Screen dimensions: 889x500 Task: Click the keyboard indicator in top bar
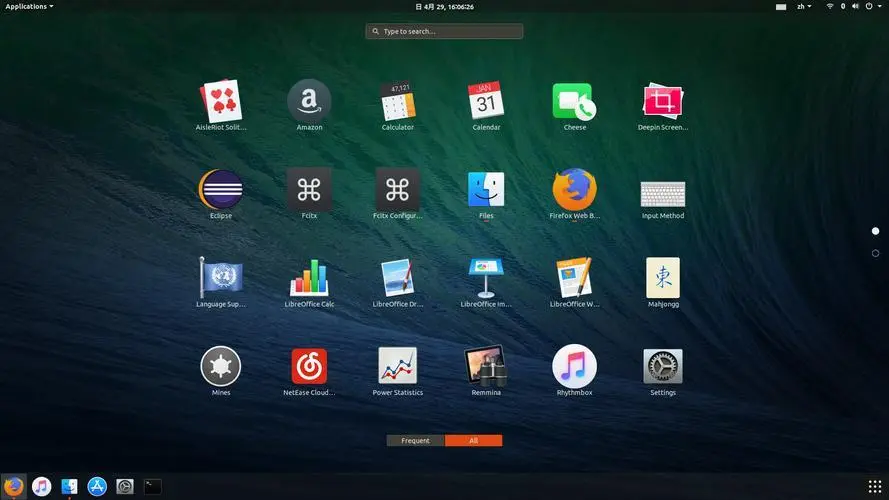pyautogui.click(x=781, y=7)
